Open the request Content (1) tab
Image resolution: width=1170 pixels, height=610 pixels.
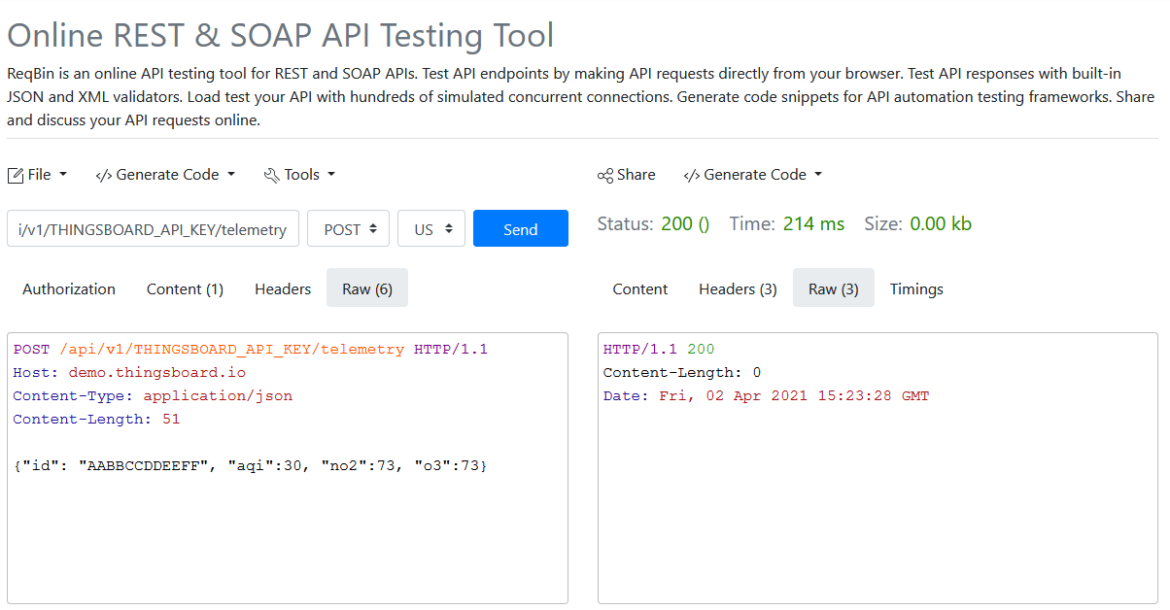pos(185,289)
